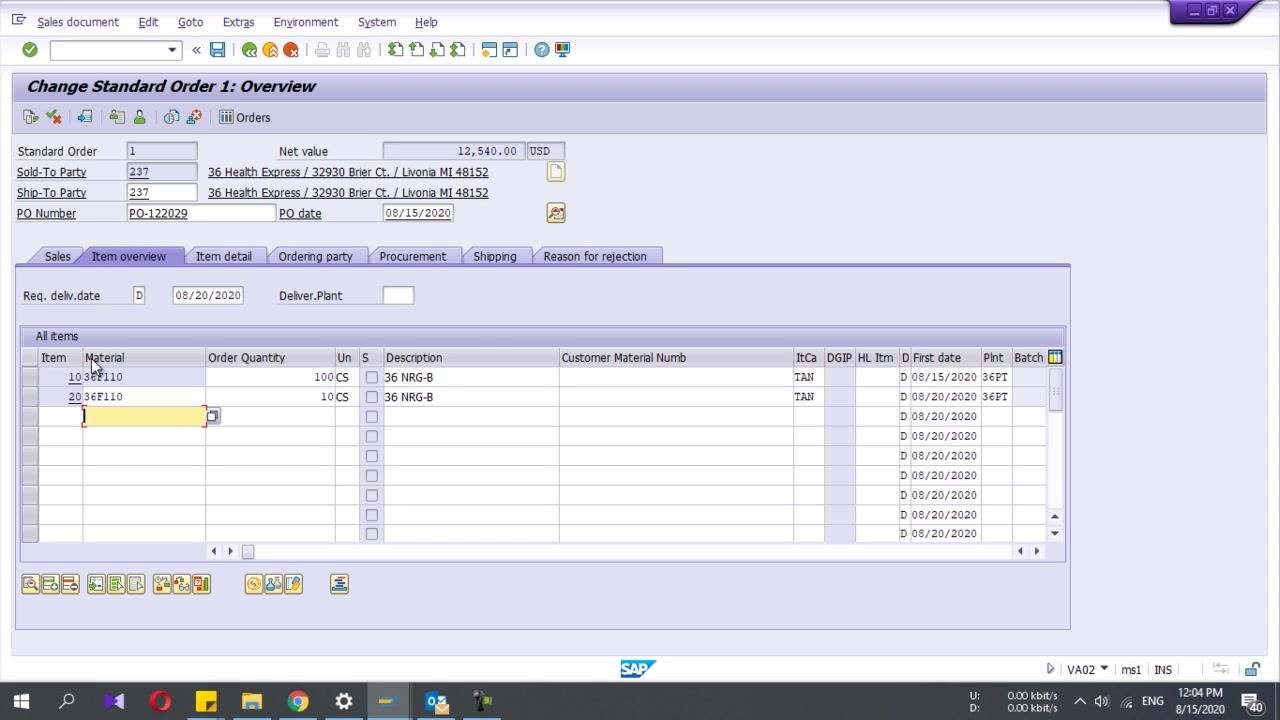Click the insert item row icon

point(50,584)
